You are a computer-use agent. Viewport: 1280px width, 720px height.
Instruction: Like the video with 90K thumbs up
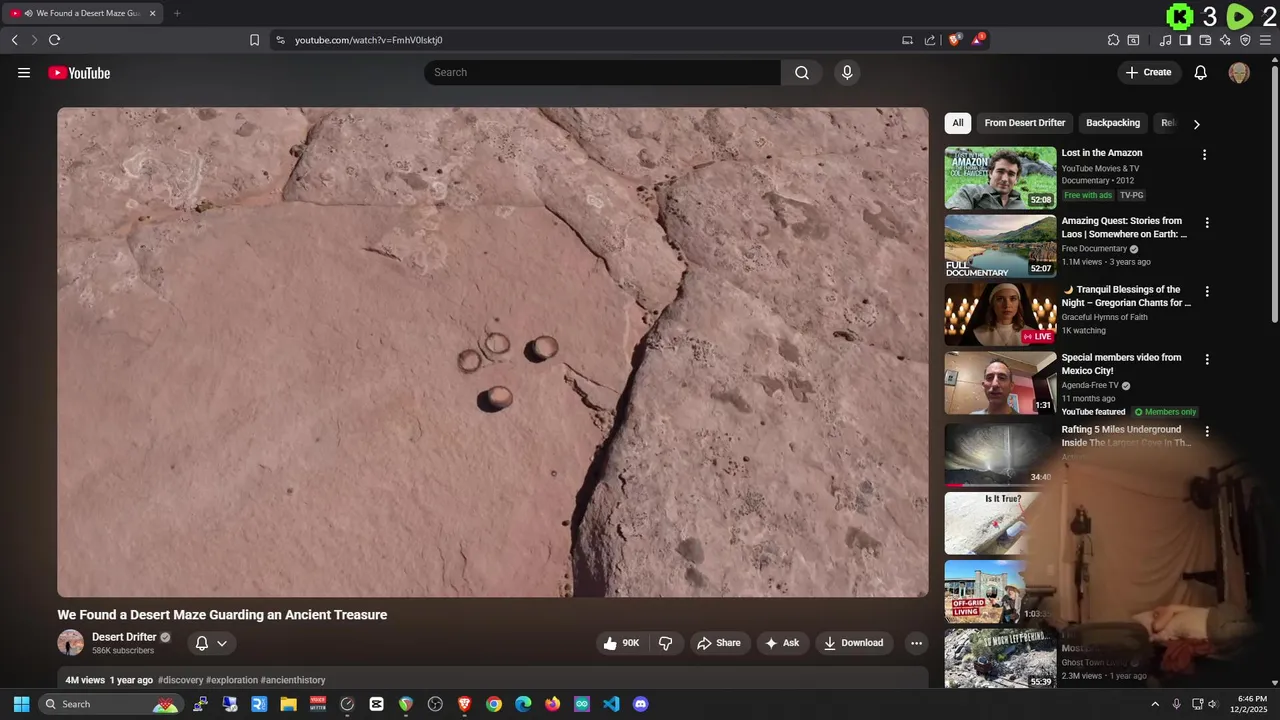tap(621, 643)
